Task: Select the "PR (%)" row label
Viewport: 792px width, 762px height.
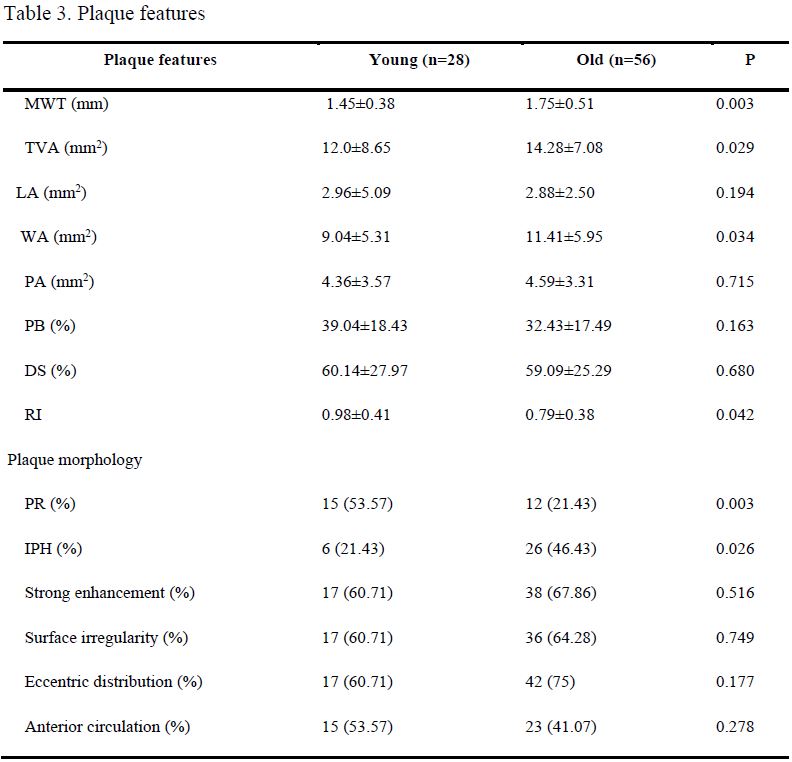Action: point(50,504)
